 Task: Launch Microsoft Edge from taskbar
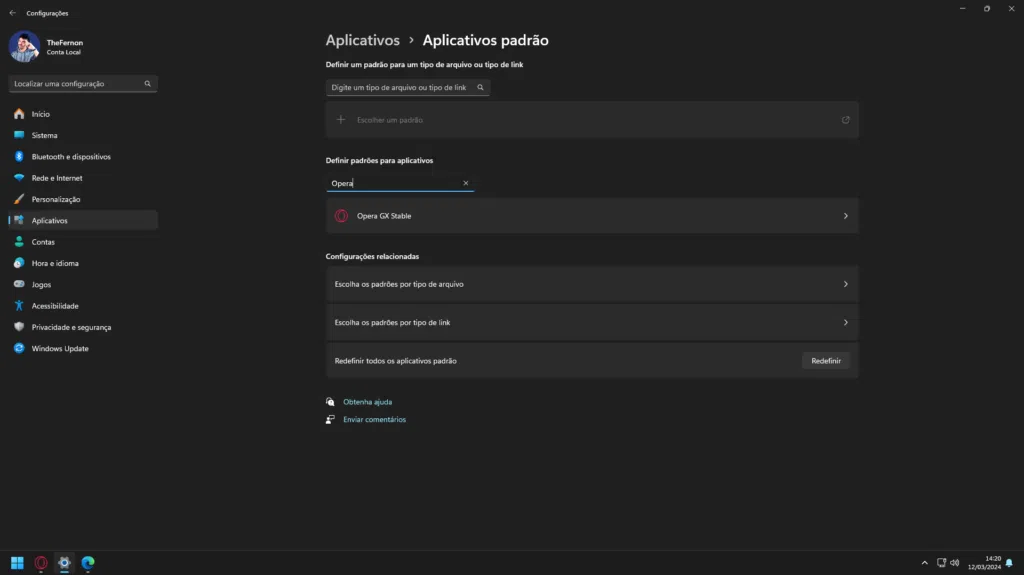tap(88, 563)
